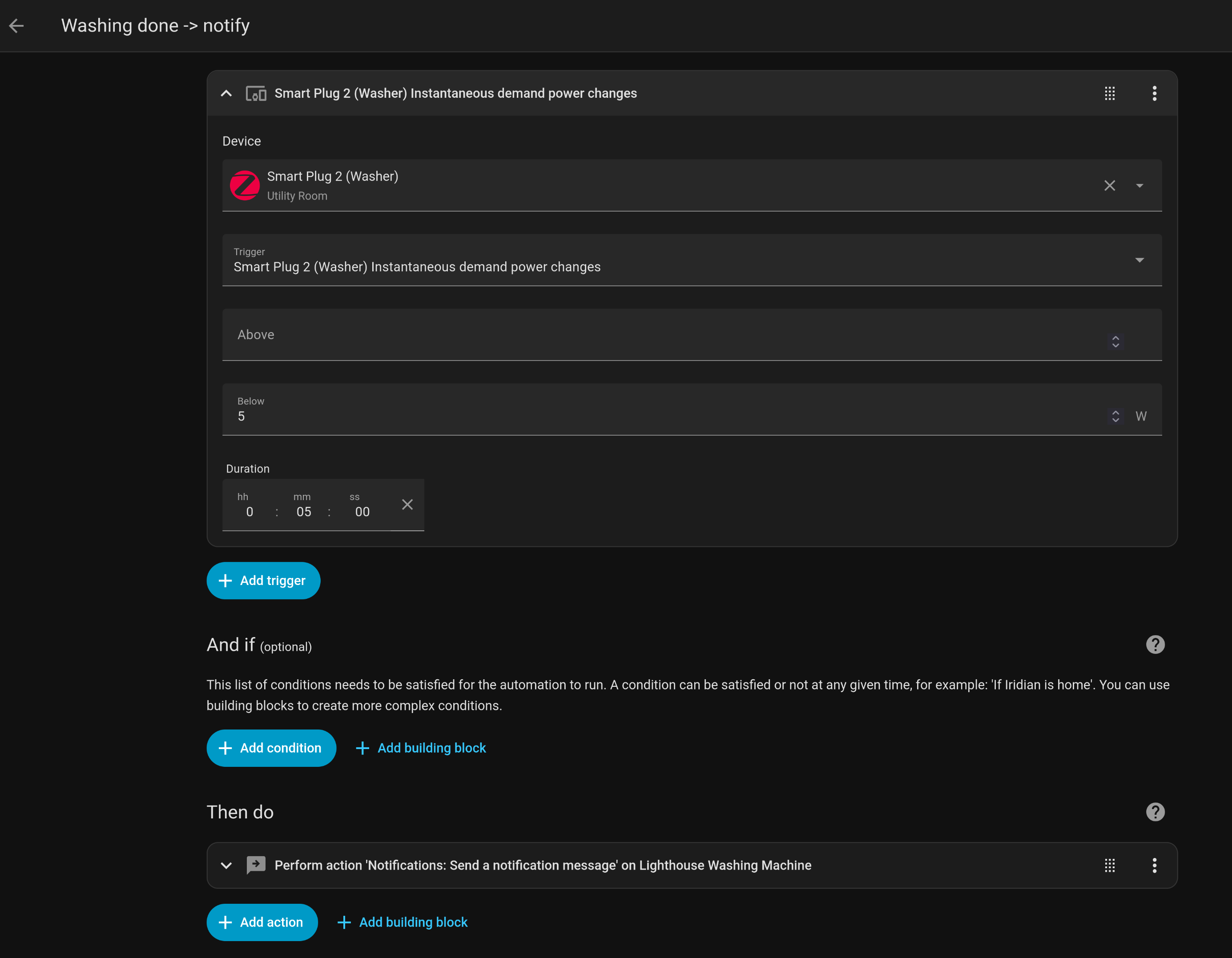Click 'Add building block' under the conditions section
1232x958 pixels.
point(420,748)
